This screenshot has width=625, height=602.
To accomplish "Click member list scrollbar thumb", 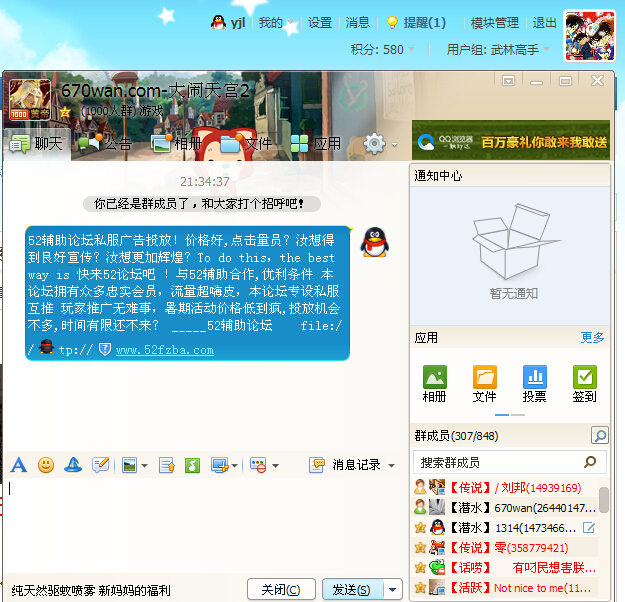I will tap(603, 500).
